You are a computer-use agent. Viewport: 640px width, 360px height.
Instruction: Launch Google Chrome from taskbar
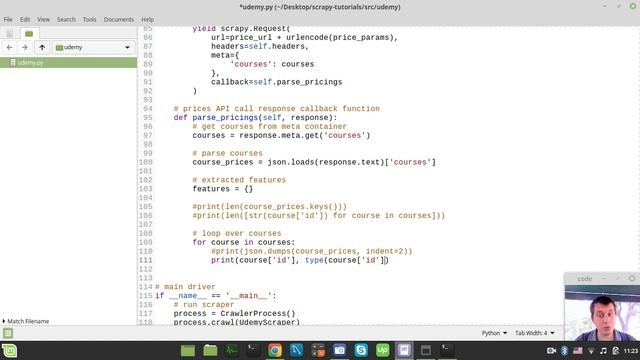[x=275, y=351]
